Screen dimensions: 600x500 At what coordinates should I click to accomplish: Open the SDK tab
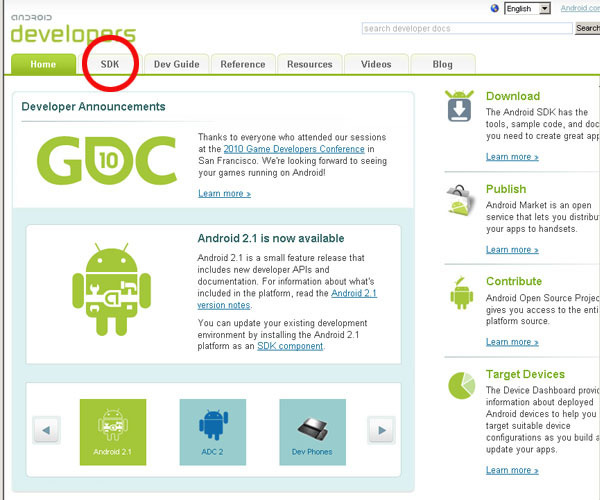point(110,64)
